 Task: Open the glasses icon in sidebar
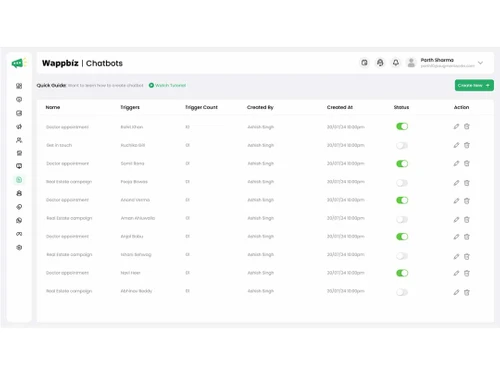(19, 234)
